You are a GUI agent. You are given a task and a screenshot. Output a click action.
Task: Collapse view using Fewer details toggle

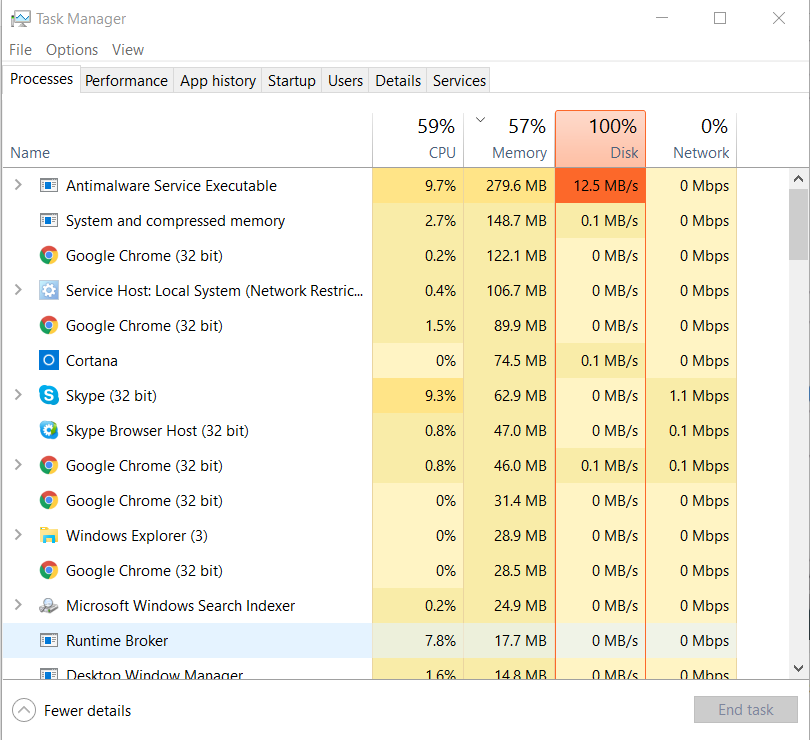coord(72,711)
